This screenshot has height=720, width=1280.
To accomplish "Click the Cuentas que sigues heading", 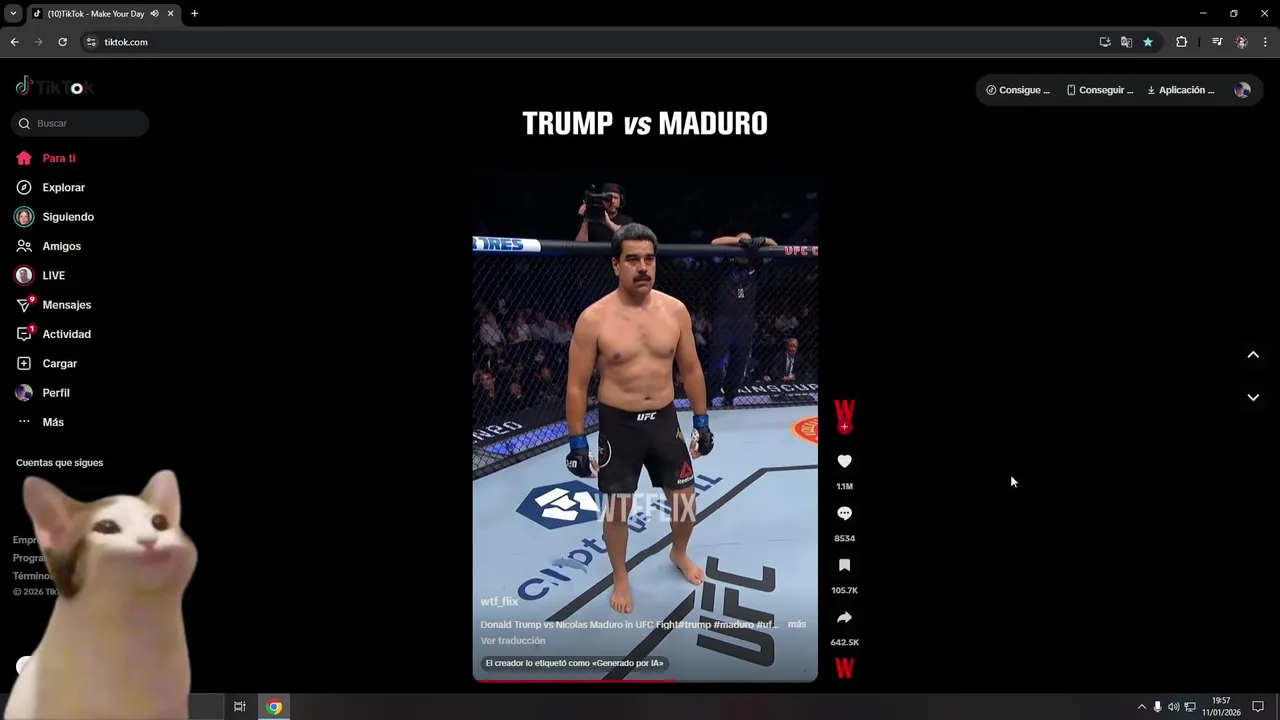I will [x=59, y=463].
